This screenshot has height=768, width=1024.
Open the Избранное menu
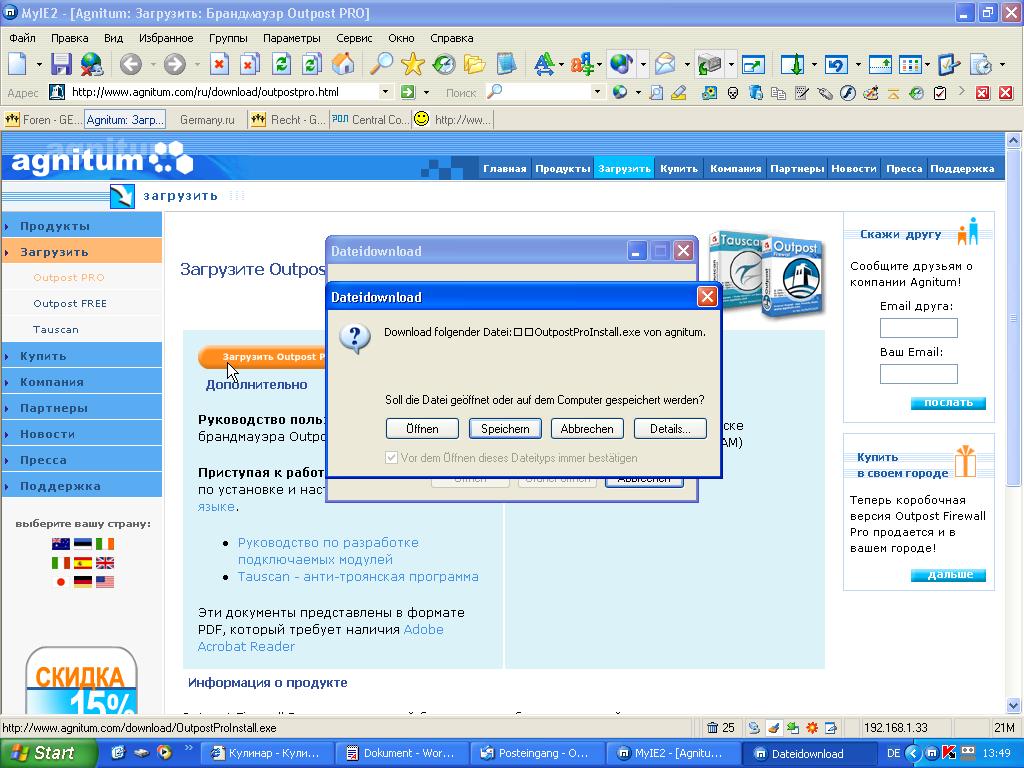click(x=166, y=38)
